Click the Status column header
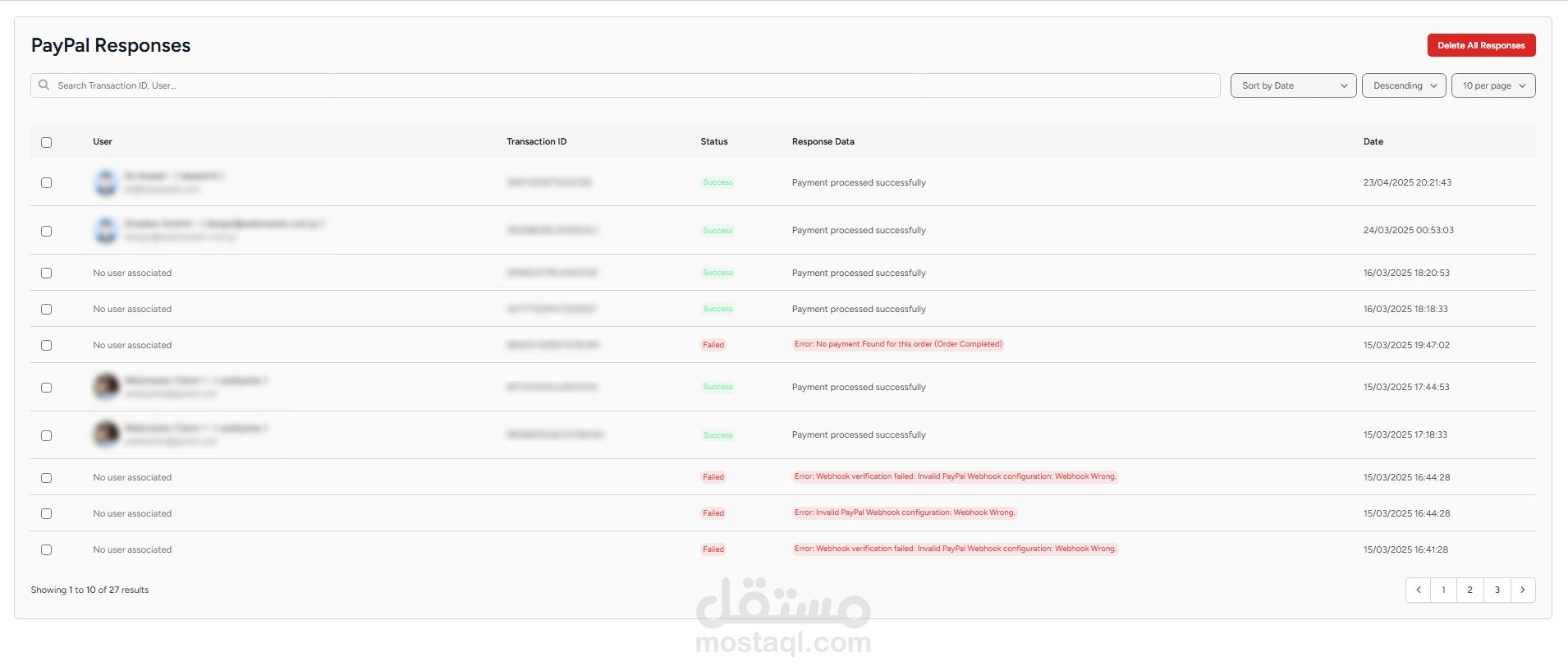Viewport: 1568px width, 671px height. click(714, 141)
